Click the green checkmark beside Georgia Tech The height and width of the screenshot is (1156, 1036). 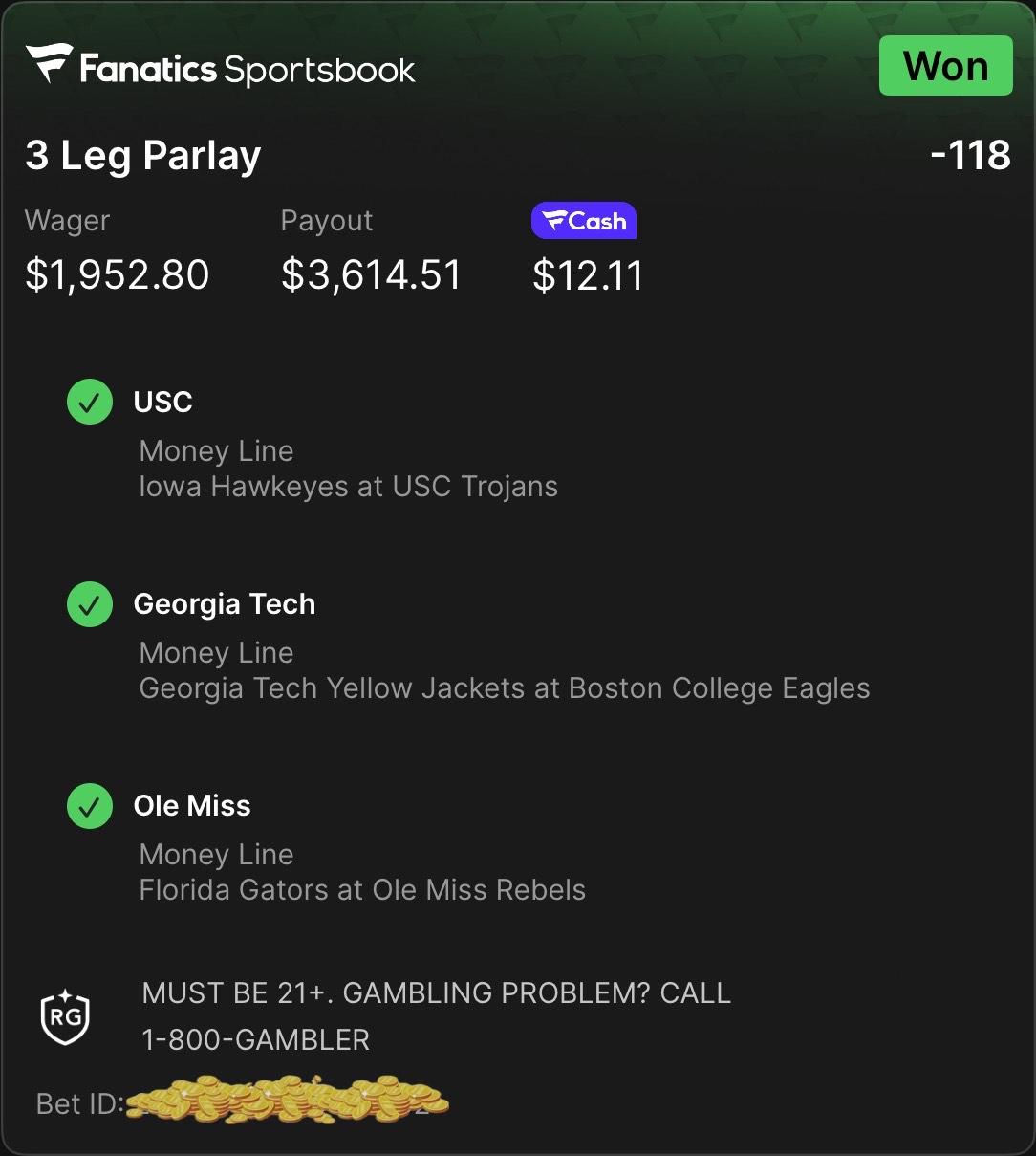(x=90, y=604)
